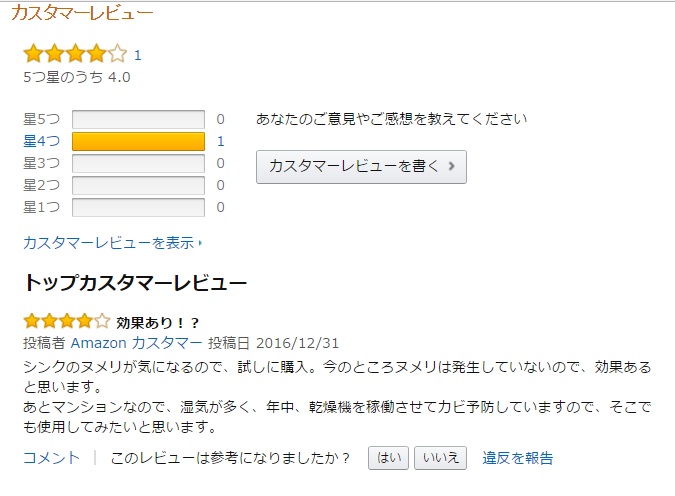Click the arrow after カスタマーレビューを表示

200,243
